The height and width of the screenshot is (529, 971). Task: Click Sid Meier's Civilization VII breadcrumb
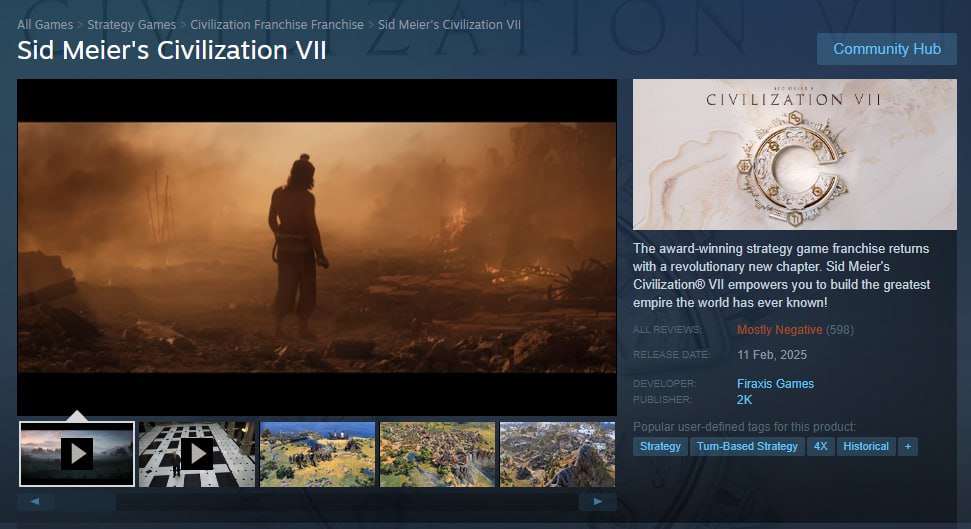click(449, 24)
